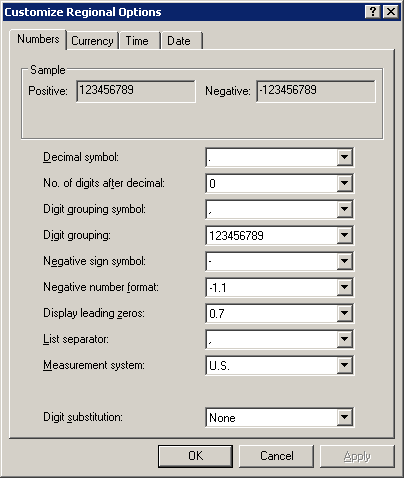The image size is (404, 478).
Task: Expand the Display leading zeros dropdown
Action: coord(344,313)
